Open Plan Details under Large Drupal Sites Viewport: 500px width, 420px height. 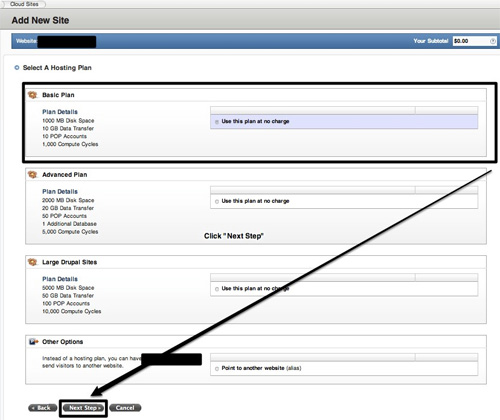60,279
